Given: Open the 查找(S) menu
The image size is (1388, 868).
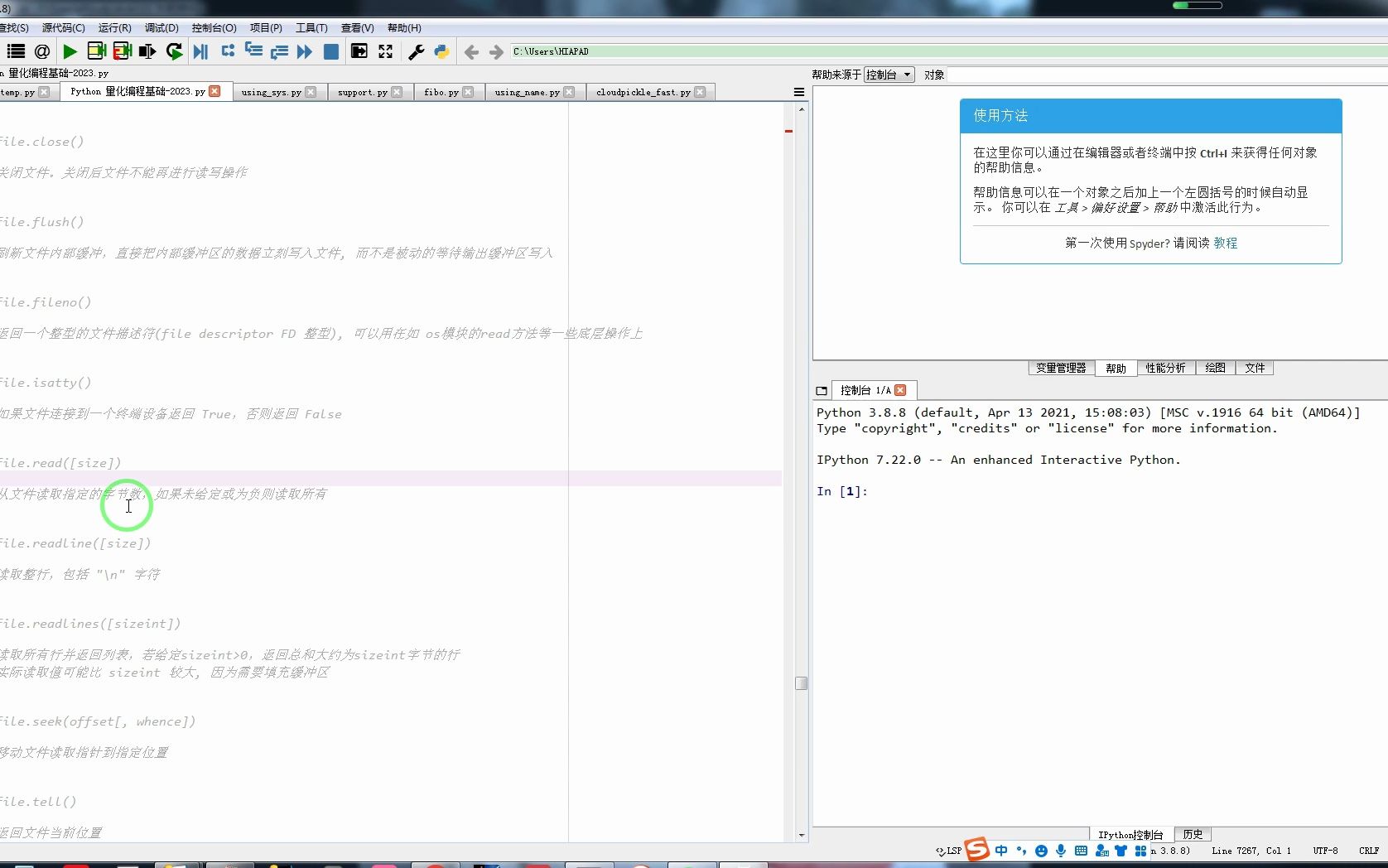Looking at the screenshot, I should pyautogui.click(x=13, y=28).
